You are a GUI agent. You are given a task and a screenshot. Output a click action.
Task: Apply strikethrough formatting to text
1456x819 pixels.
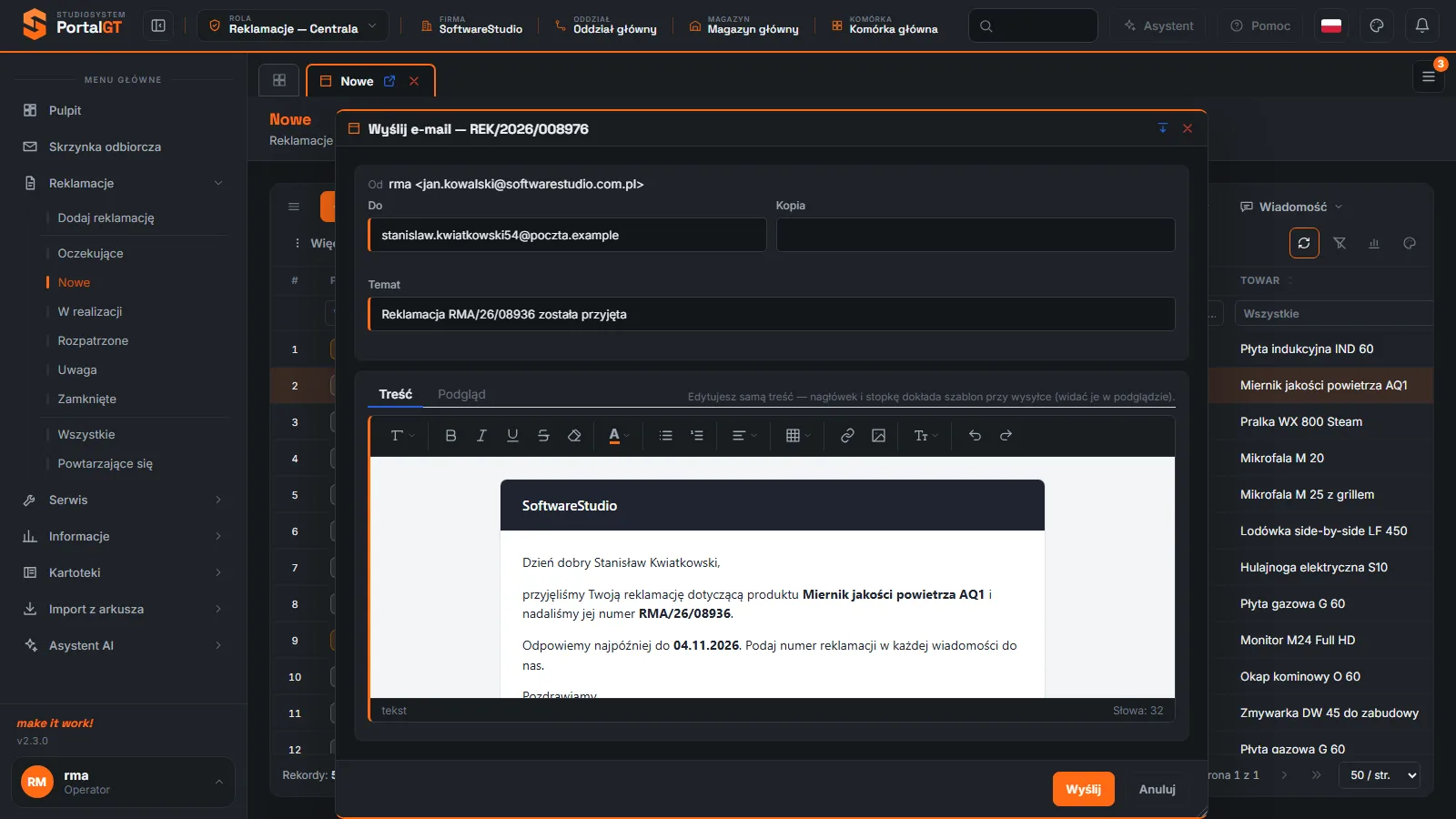point(543,436)
